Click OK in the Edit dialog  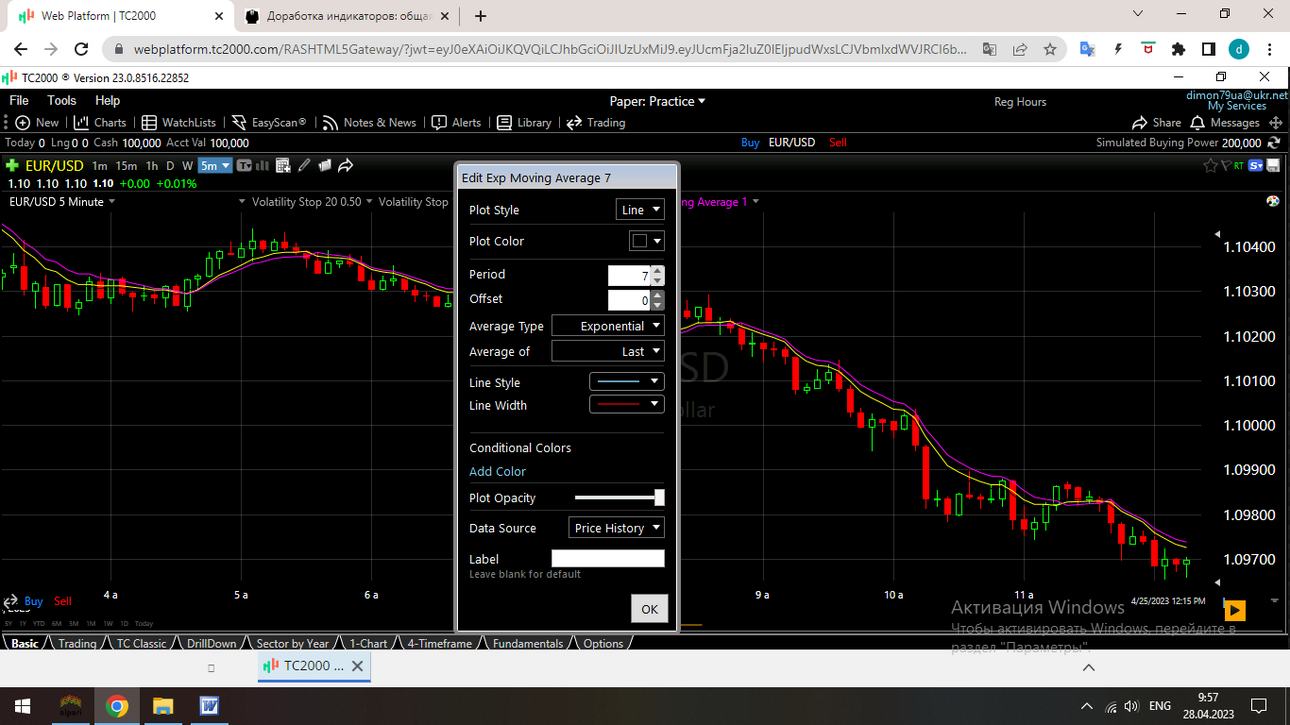pos(649,609)
